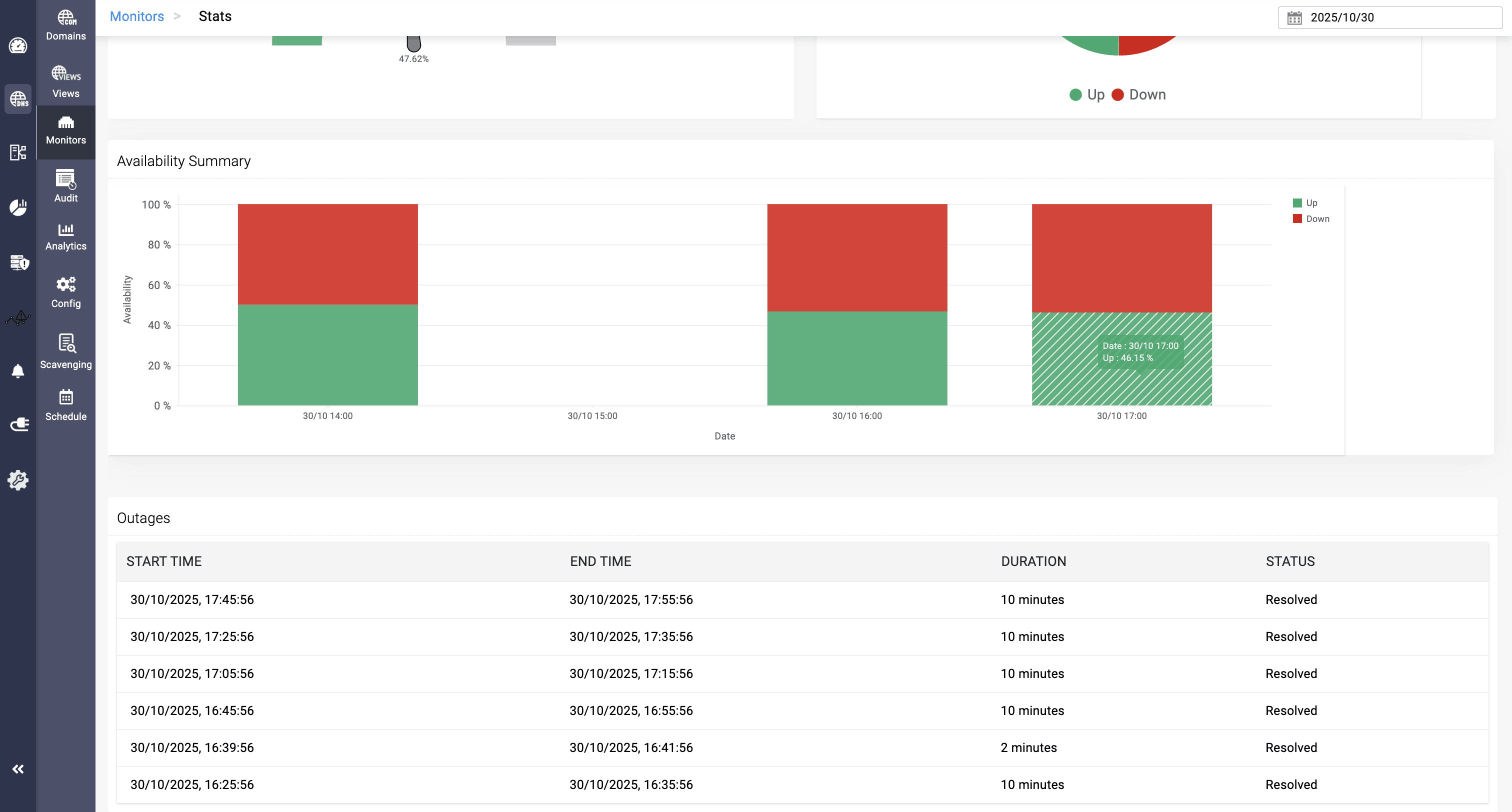1512x812 pixels.
Task: Collapse the sidebar with double chevron
Action: tap(17, 768)
